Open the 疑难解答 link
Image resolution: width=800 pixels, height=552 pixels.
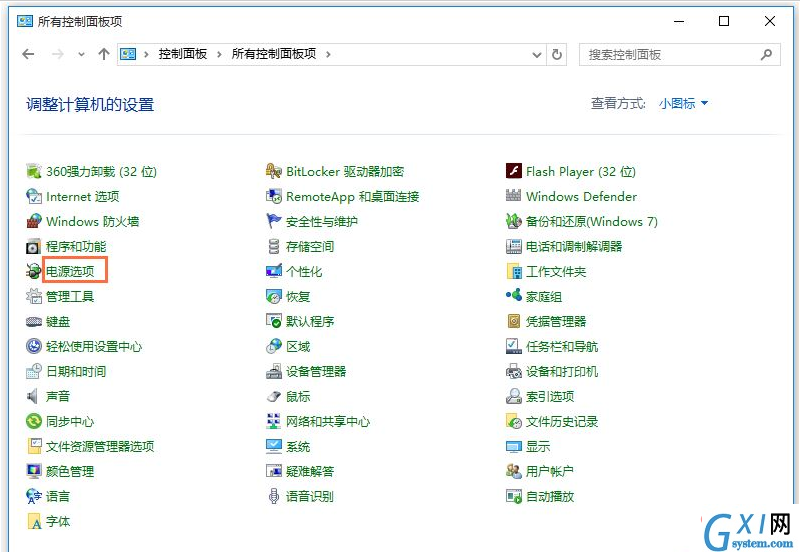pyautogui.click(x=310, y=471)
